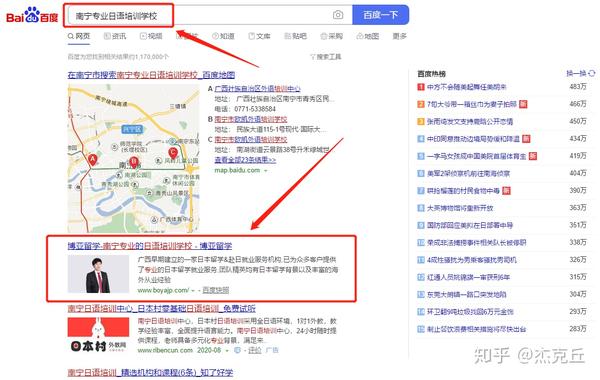This screenshot has width=600, height=380.
Task: Open the 南宁日语培训中心_日本村 result title
Action: (161, 308)
